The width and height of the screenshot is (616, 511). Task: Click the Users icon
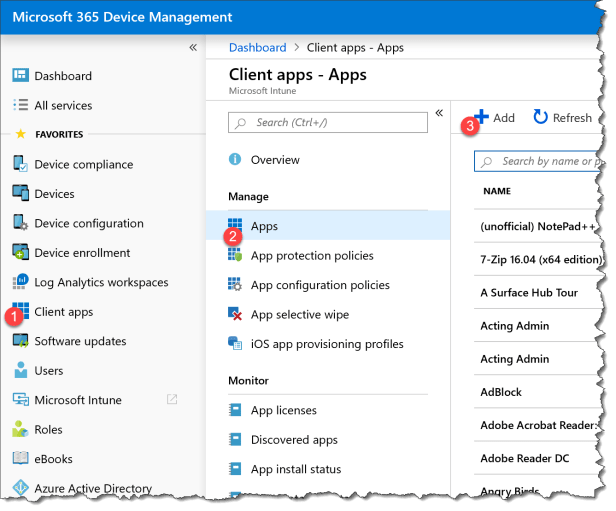[x=20, y=370]
